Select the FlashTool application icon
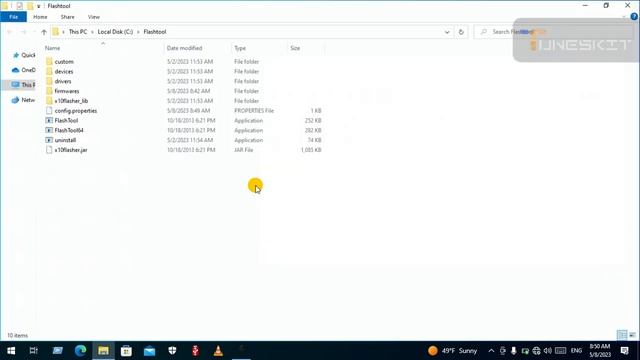 tap(49, 120)
